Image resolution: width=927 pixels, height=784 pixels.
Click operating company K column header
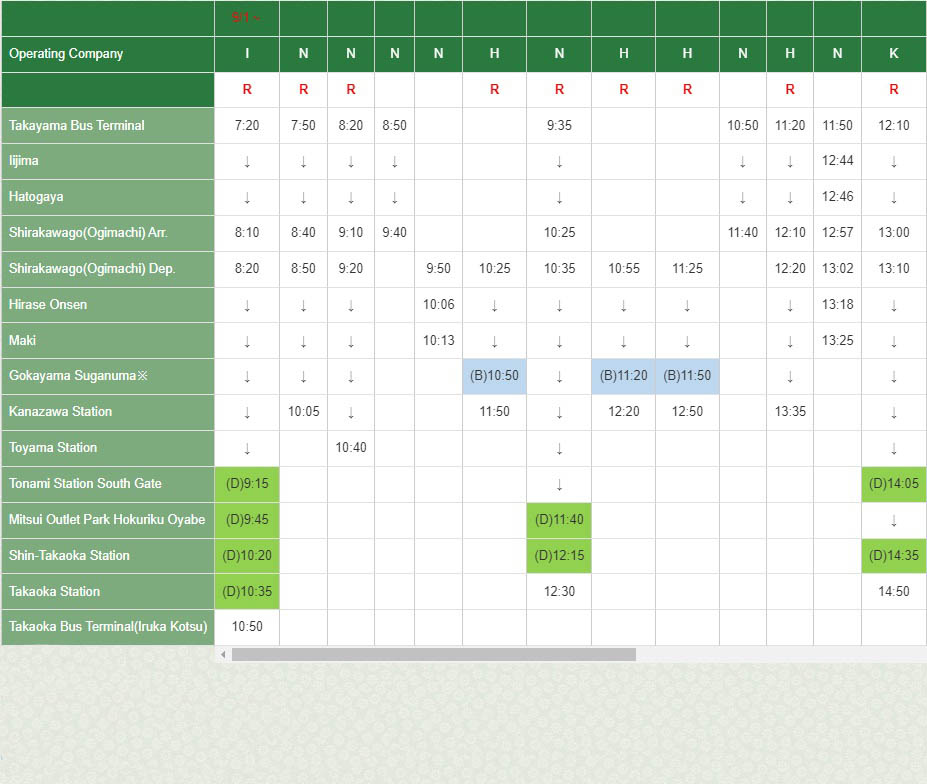pos(893,54)
